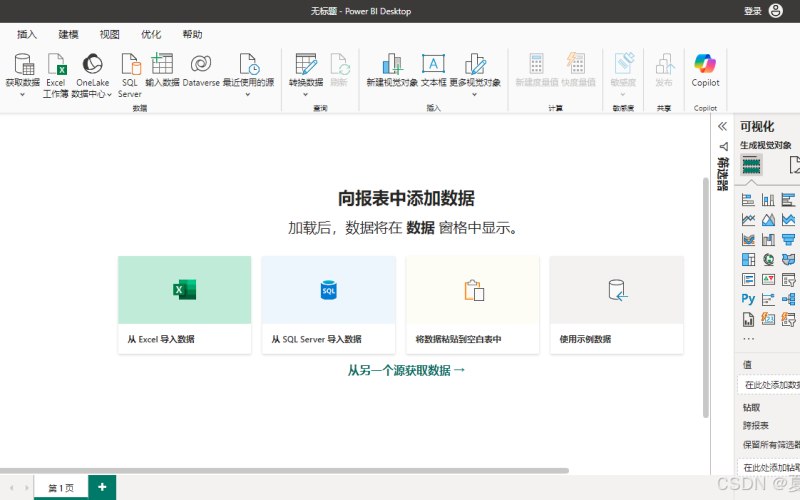The image size is (800, 500).
Task: Select key influencers visual icon
Action: point(768,299)
